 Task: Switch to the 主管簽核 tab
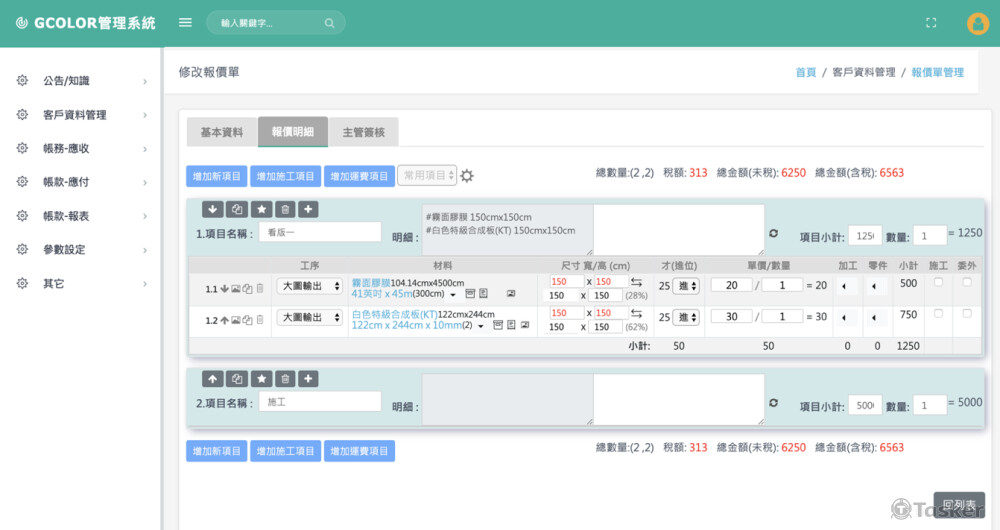tap(363, 132)
